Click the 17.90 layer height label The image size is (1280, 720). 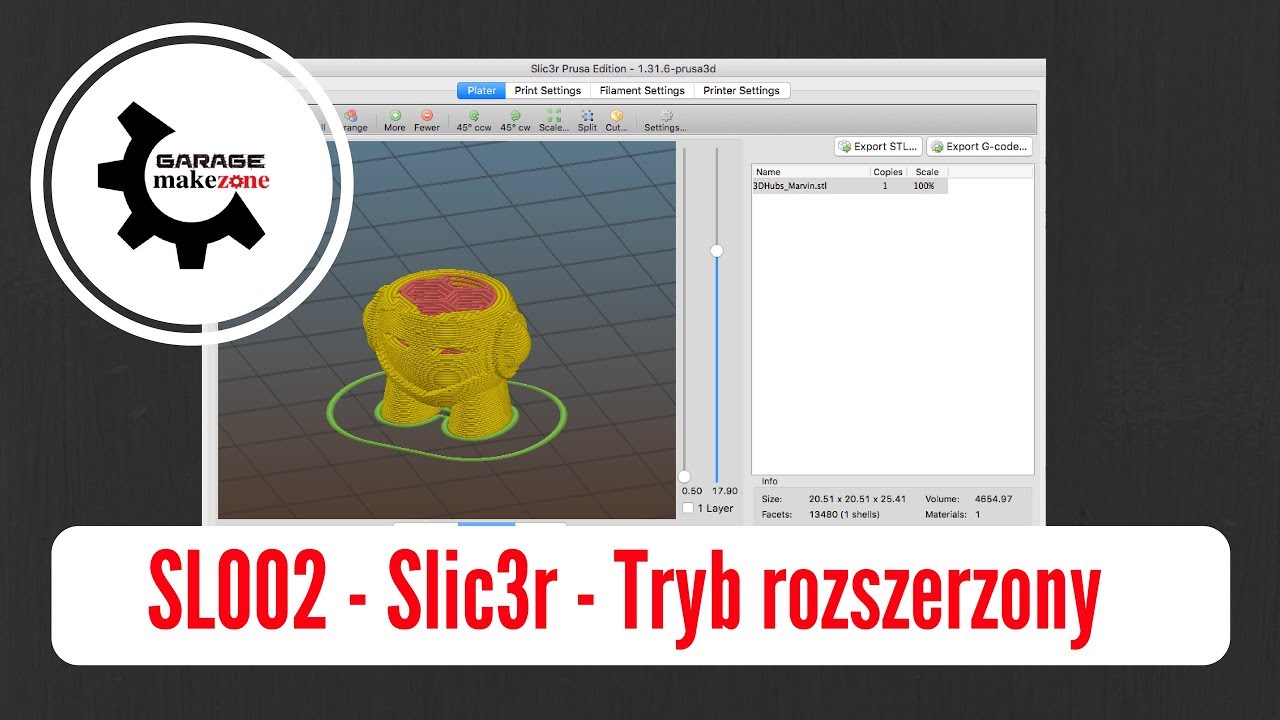click(x=725, y=491)
